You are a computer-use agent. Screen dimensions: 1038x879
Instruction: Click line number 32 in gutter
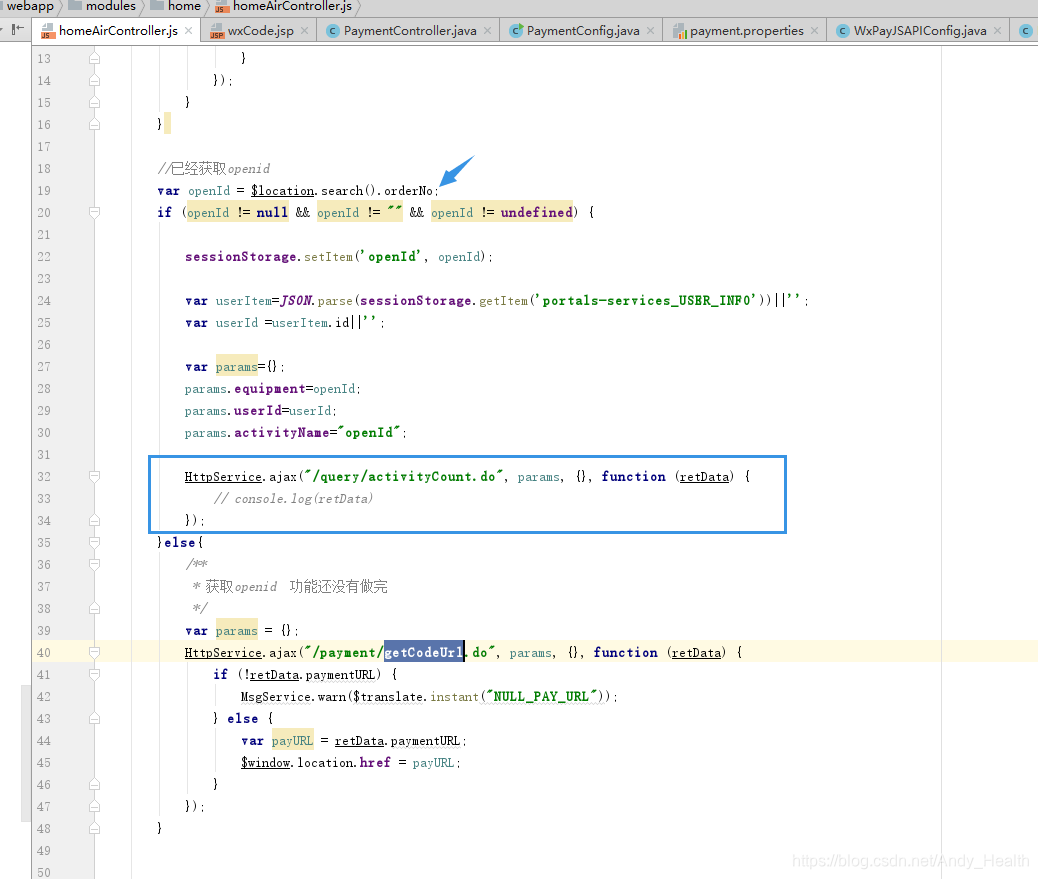click(44, 477)
